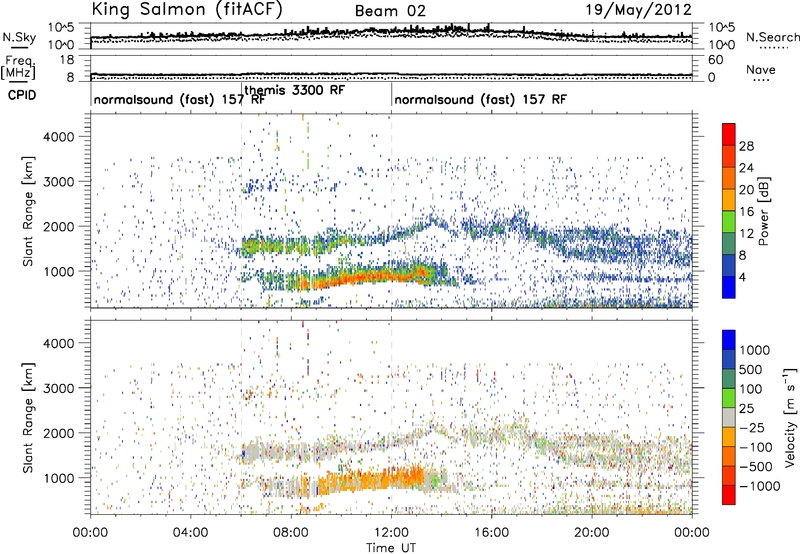Click the '10^5' tick left of the N.Sky panel
The image size is (800, 554).
[61, 27]
